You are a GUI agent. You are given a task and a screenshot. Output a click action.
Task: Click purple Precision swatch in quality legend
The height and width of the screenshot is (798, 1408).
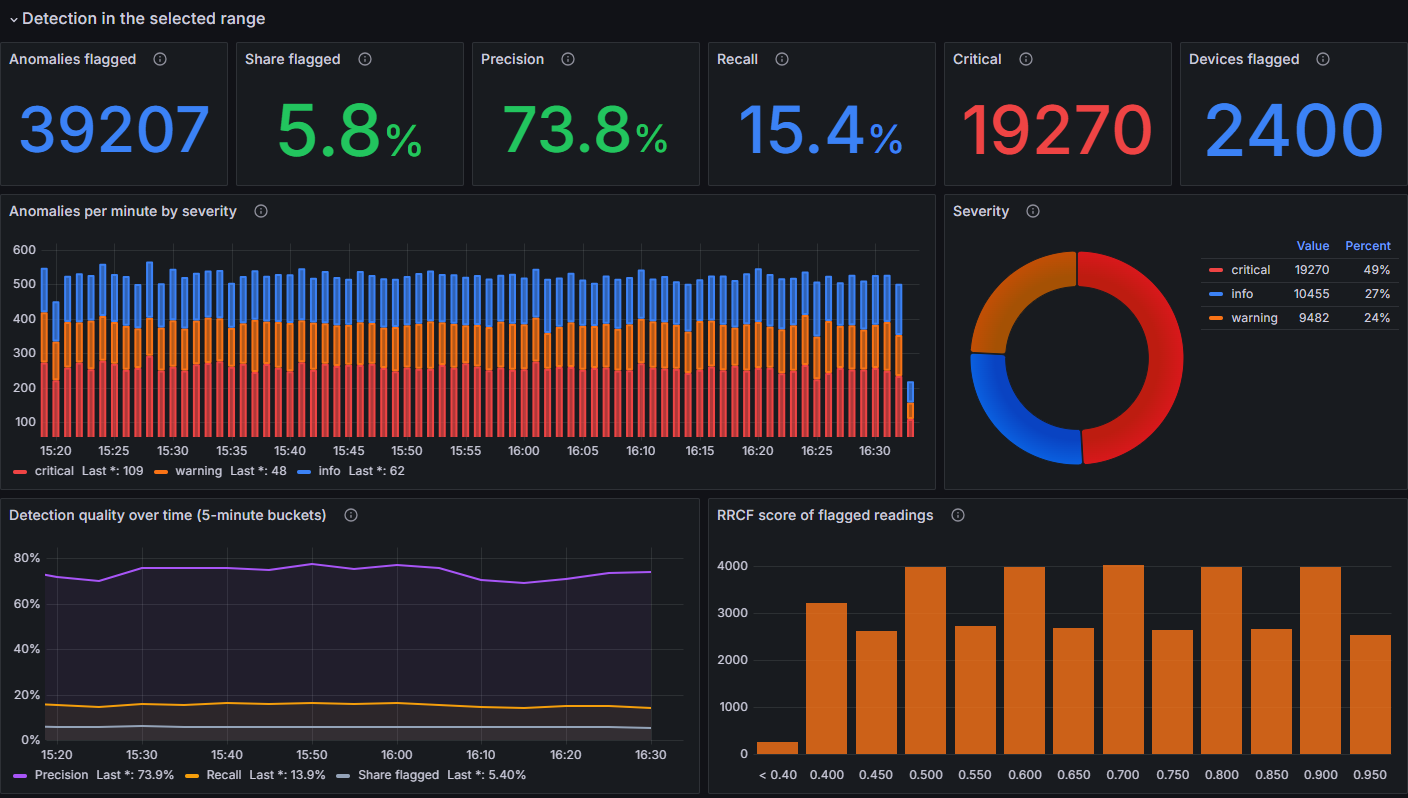20,775
